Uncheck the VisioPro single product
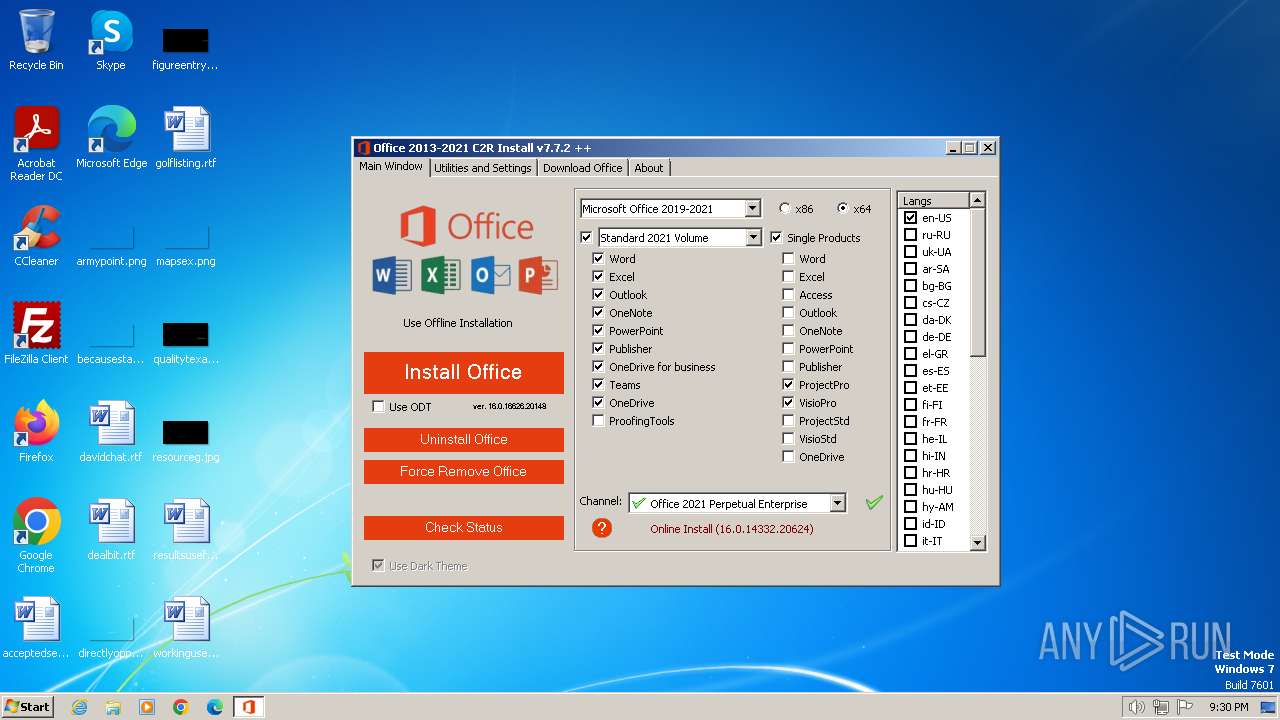1280x720 pixels. click(x=788, y=403)
